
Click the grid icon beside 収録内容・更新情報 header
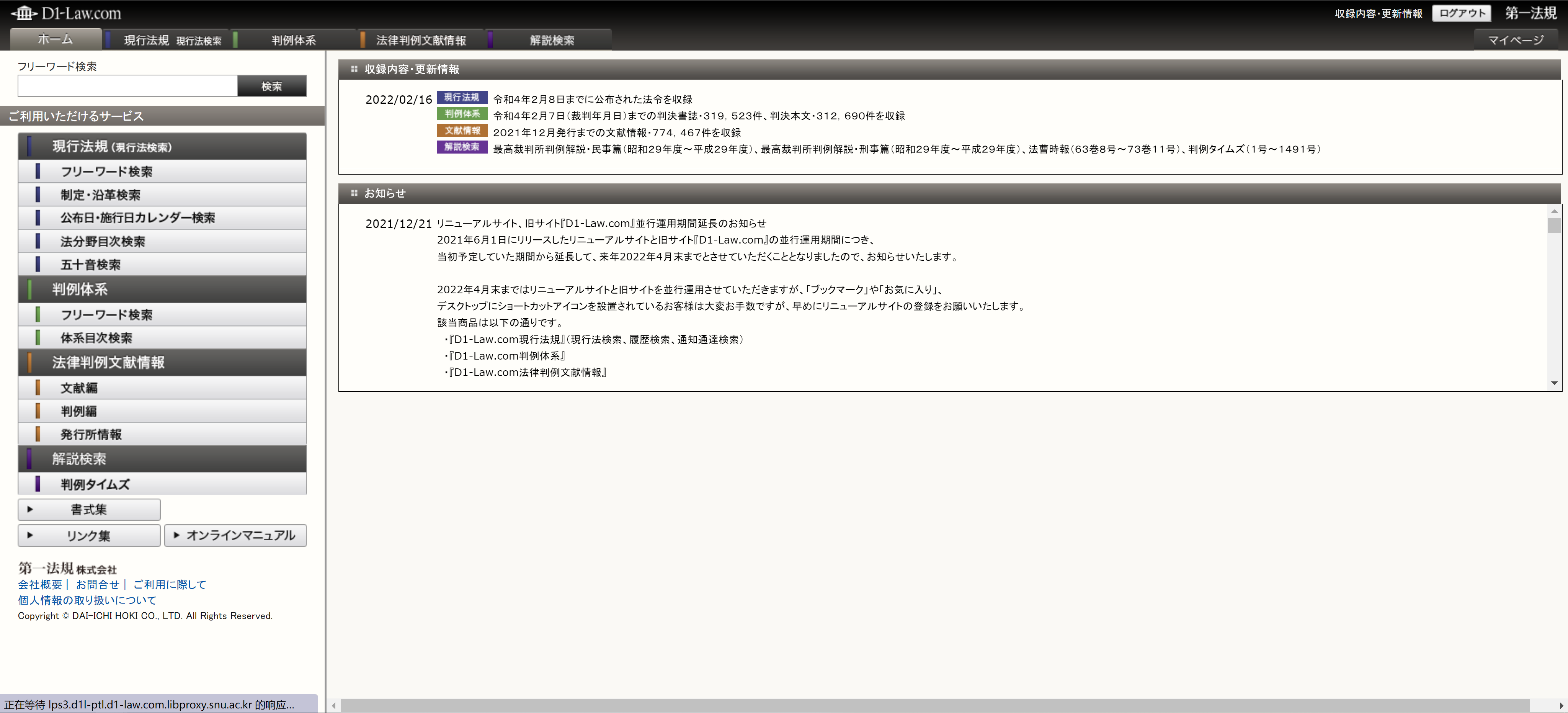[x=354, y=69]
